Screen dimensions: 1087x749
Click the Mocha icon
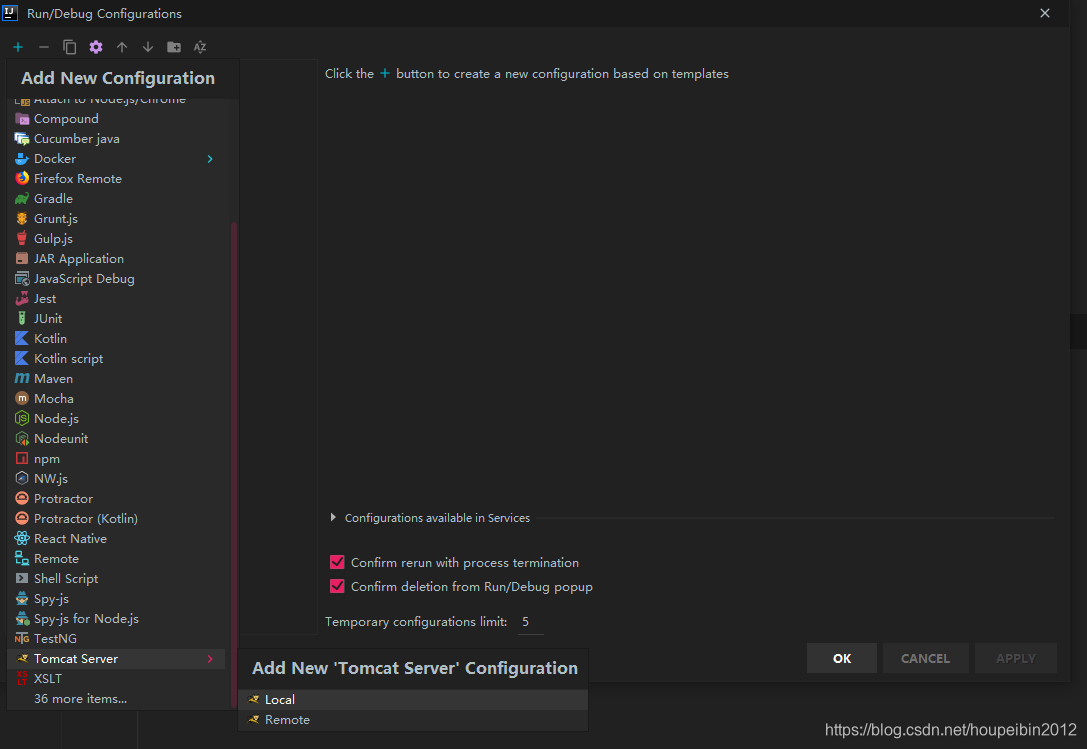click(x=22, y=399)
